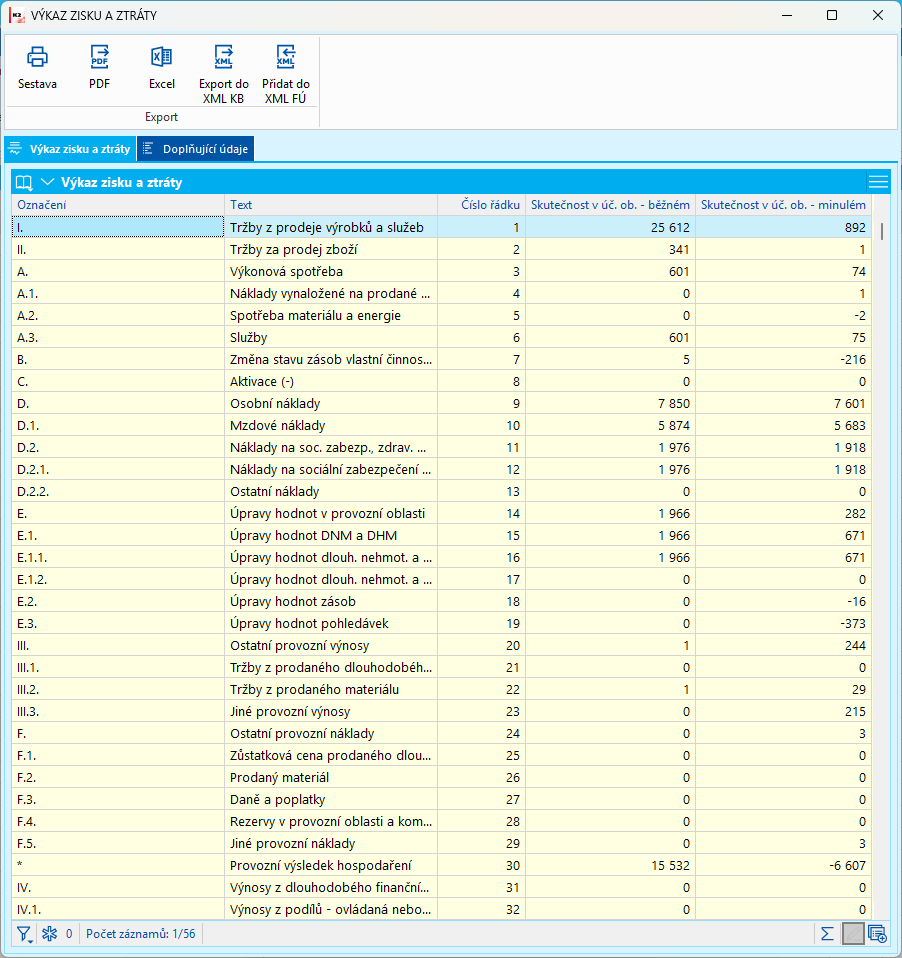The image size is (902, 958).
Task: Click the Označení cell F.4.
Action: click(118, 821)
